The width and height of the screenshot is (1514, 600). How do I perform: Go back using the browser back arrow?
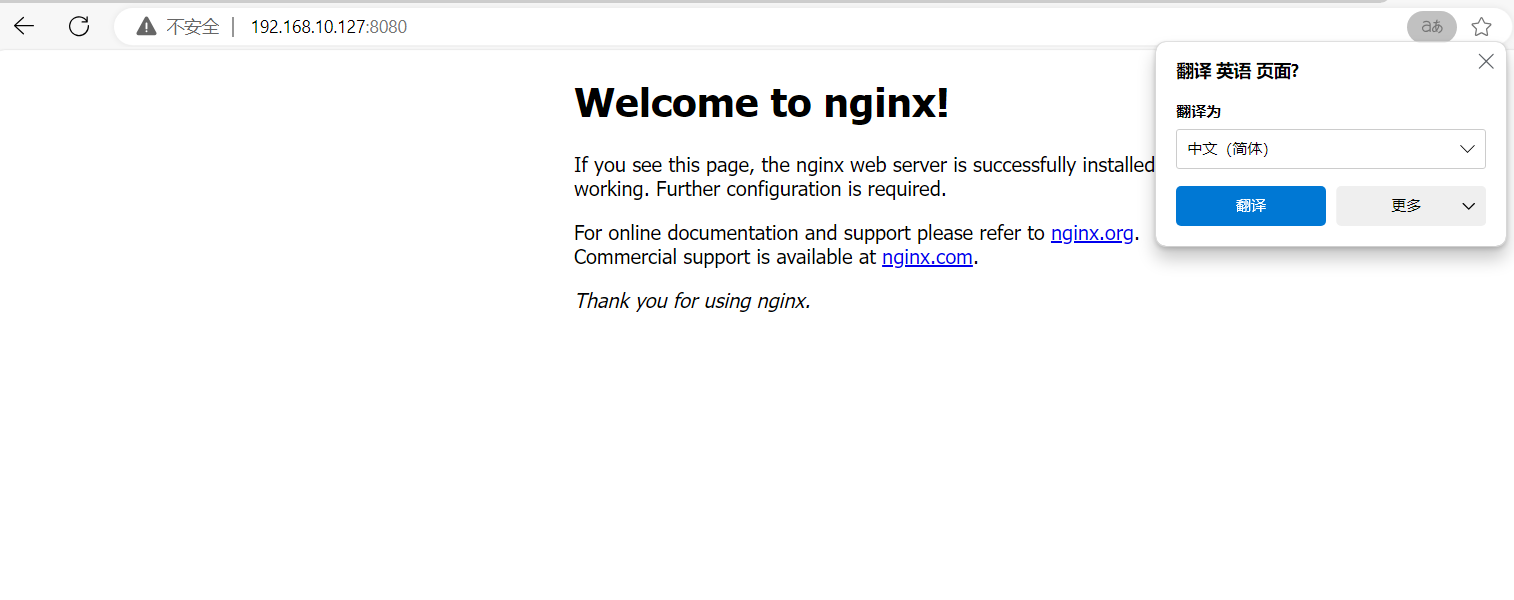tap(24, 27)
